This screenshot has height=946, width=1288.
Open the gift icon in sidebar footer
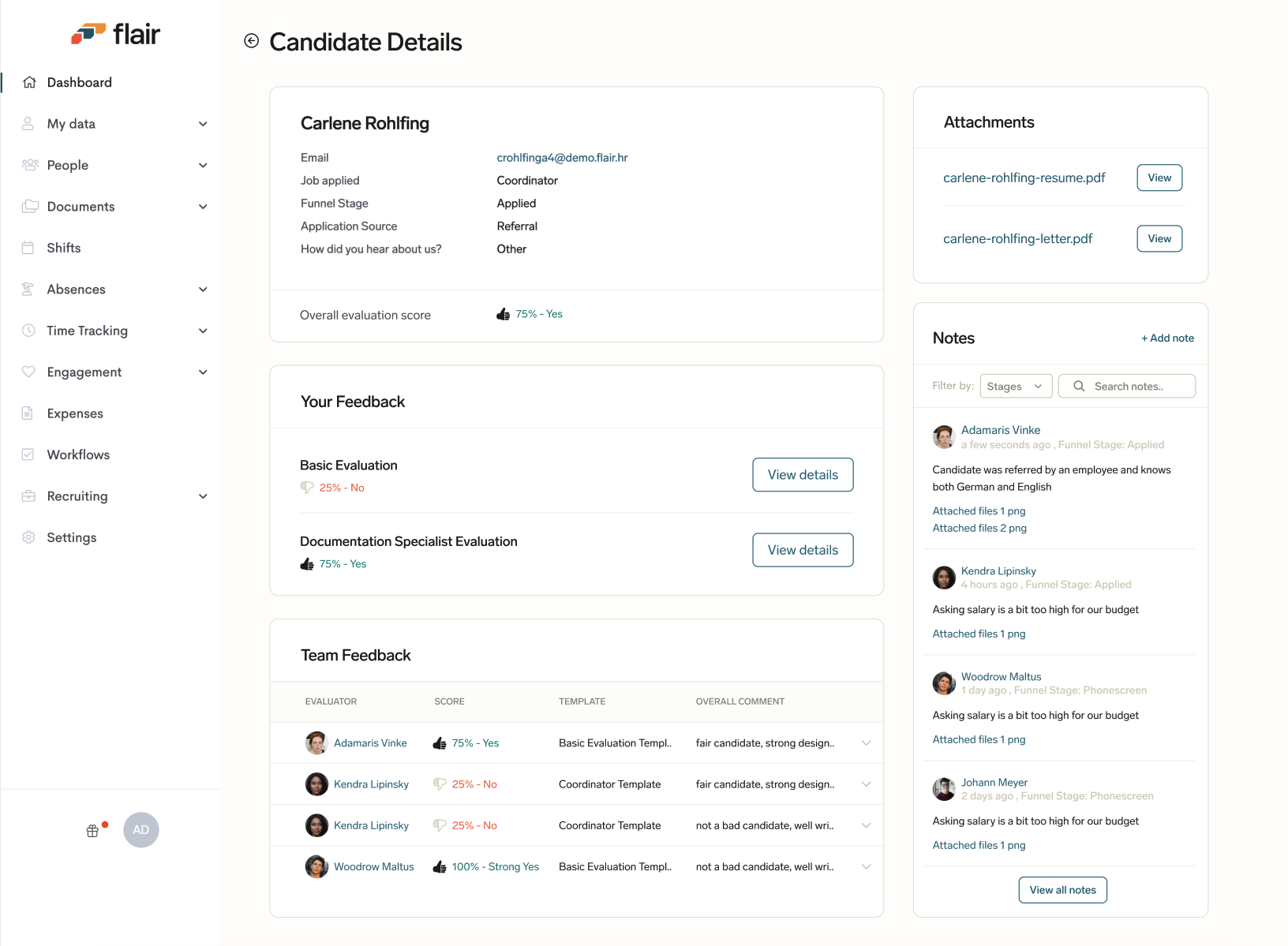[93, 830]
